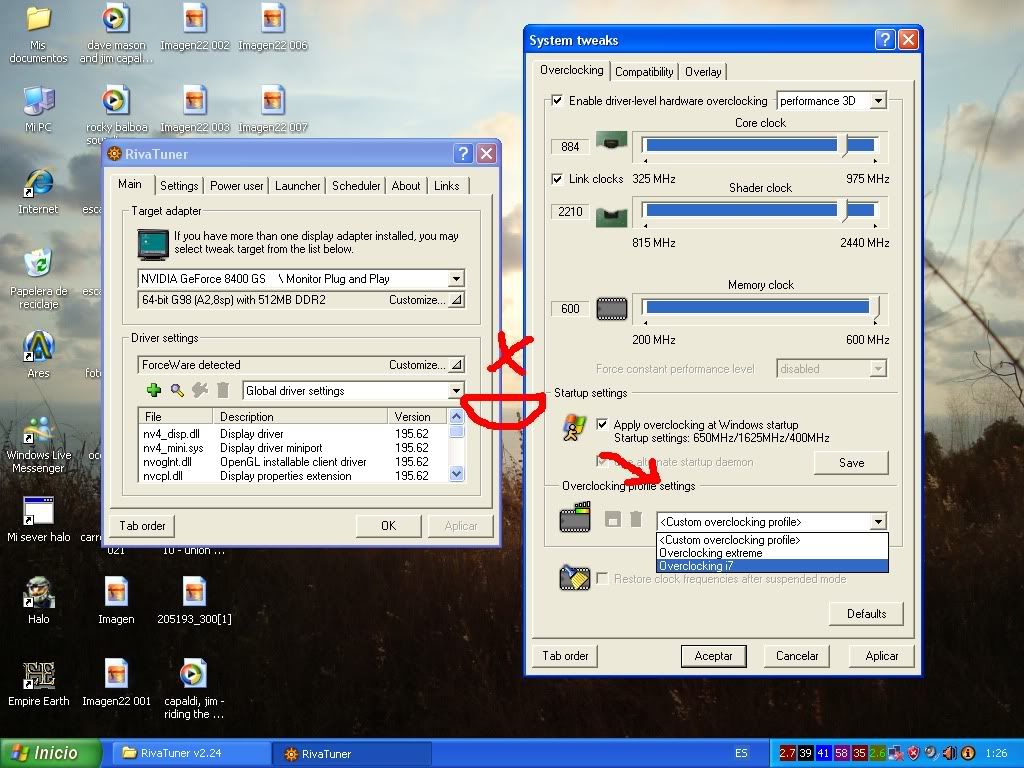Click the Shader clock value field 2210
The width and height of the screenshot is (1024, 768).
(570, 211)
